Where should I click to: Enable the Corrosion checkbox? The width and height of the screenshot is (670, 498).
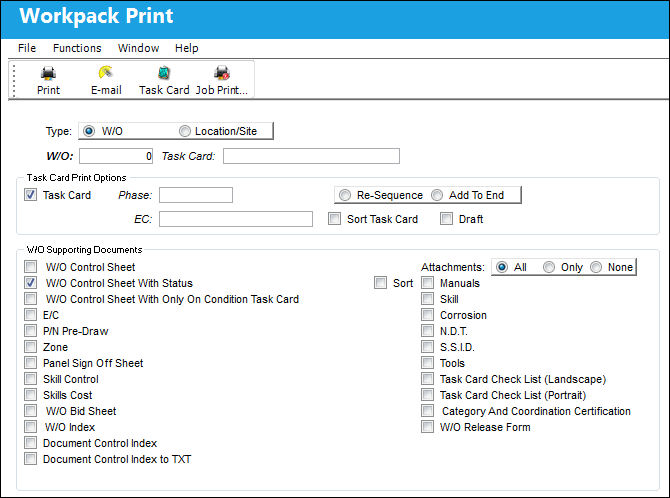pyautogui.click(x=427, y=315)
